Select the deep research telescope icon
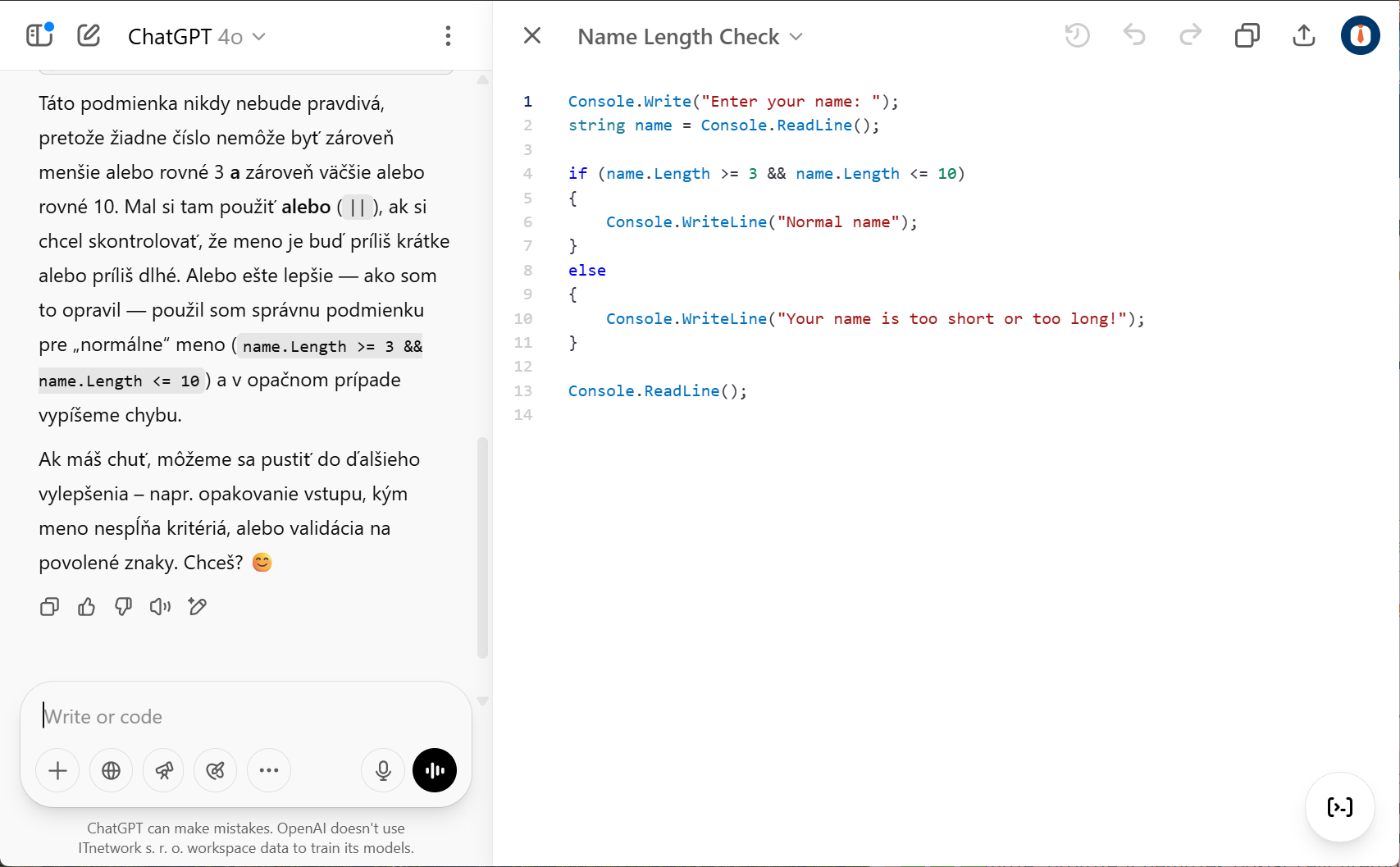This screenshot has width=1400, height=867. coord(163,770)
